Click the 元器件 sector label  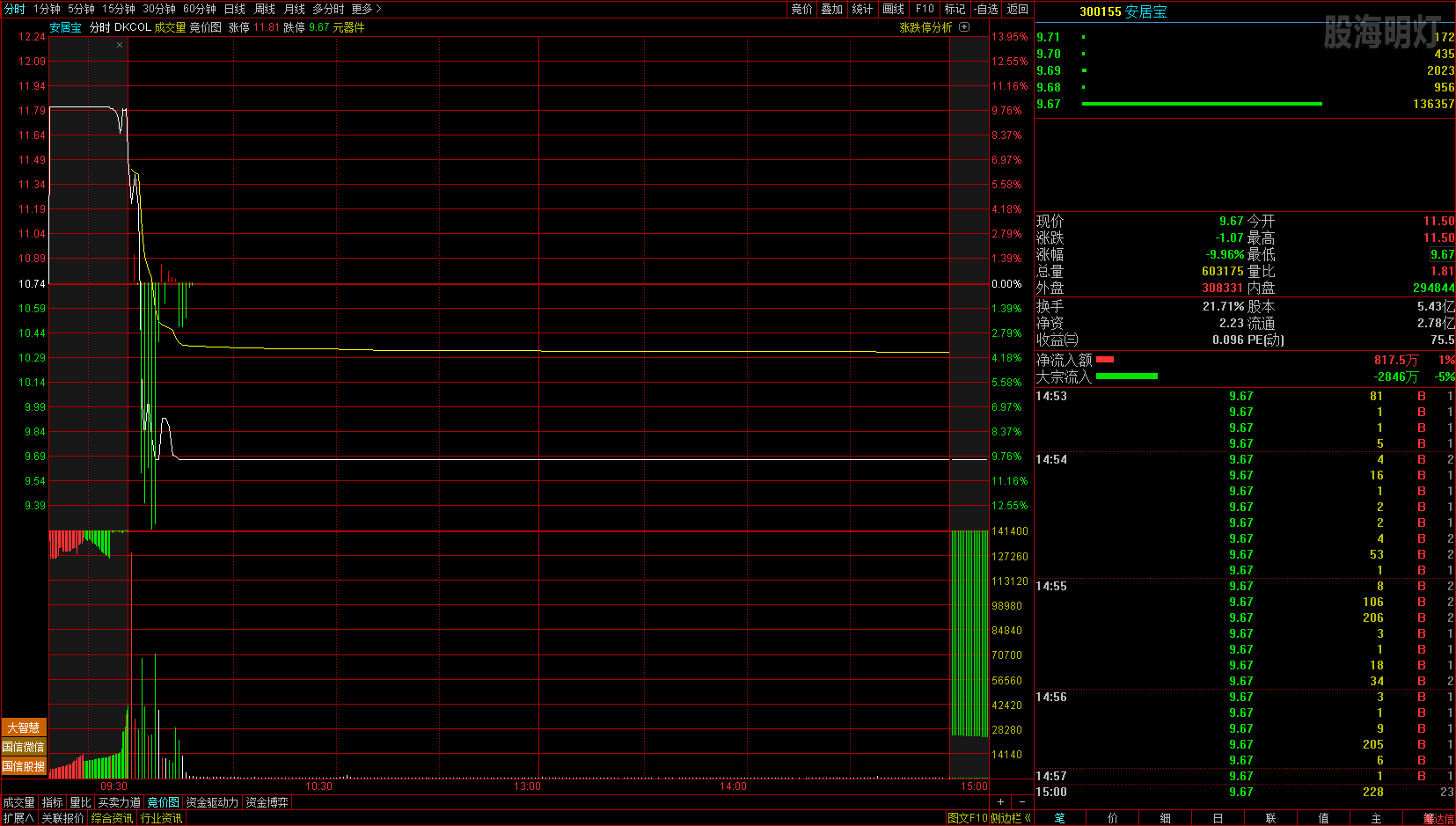[348, 27]
